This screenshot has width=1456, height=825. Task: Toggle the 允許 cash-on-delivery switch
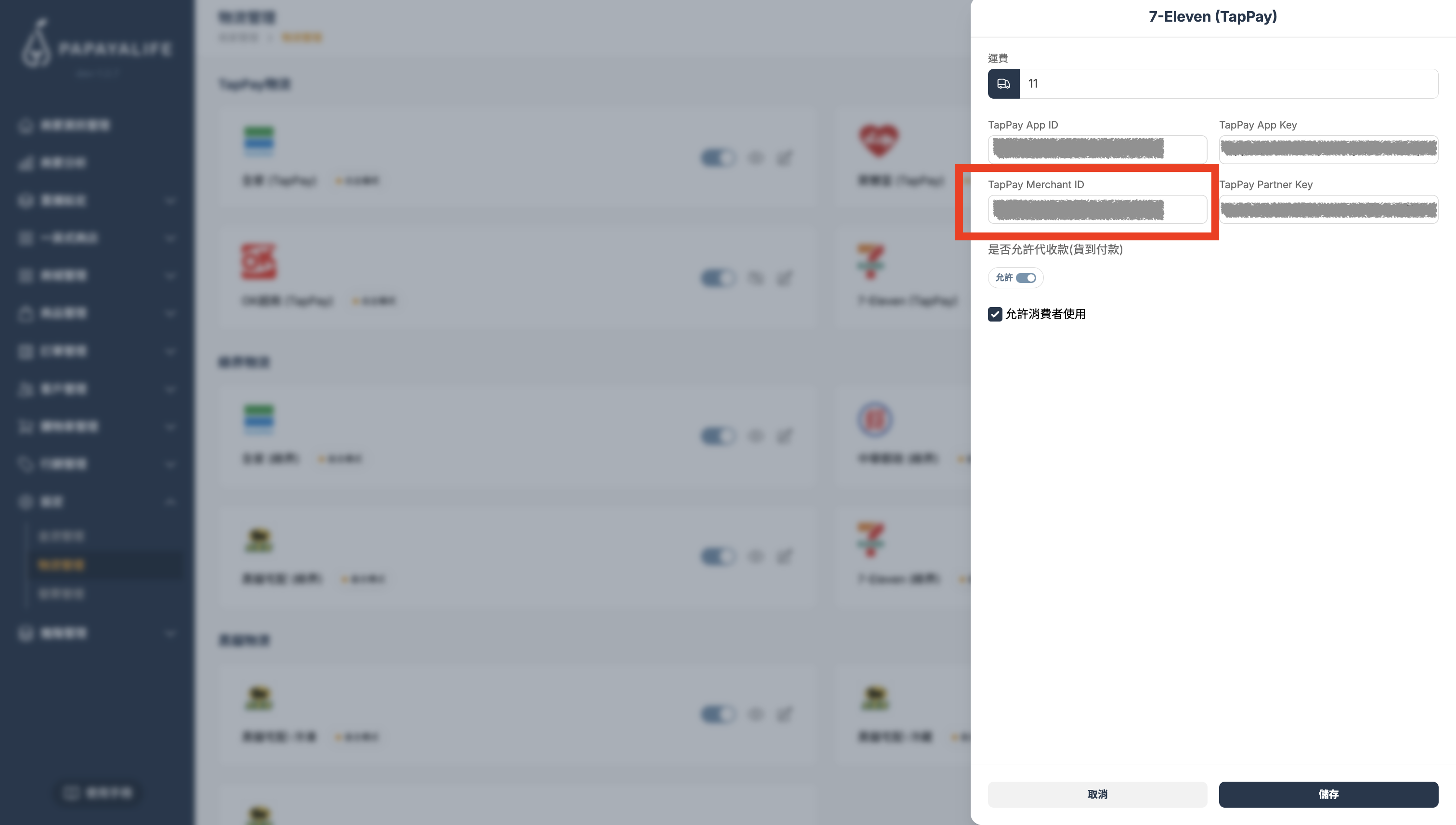pyautogui.click(x=1026, y=278)
